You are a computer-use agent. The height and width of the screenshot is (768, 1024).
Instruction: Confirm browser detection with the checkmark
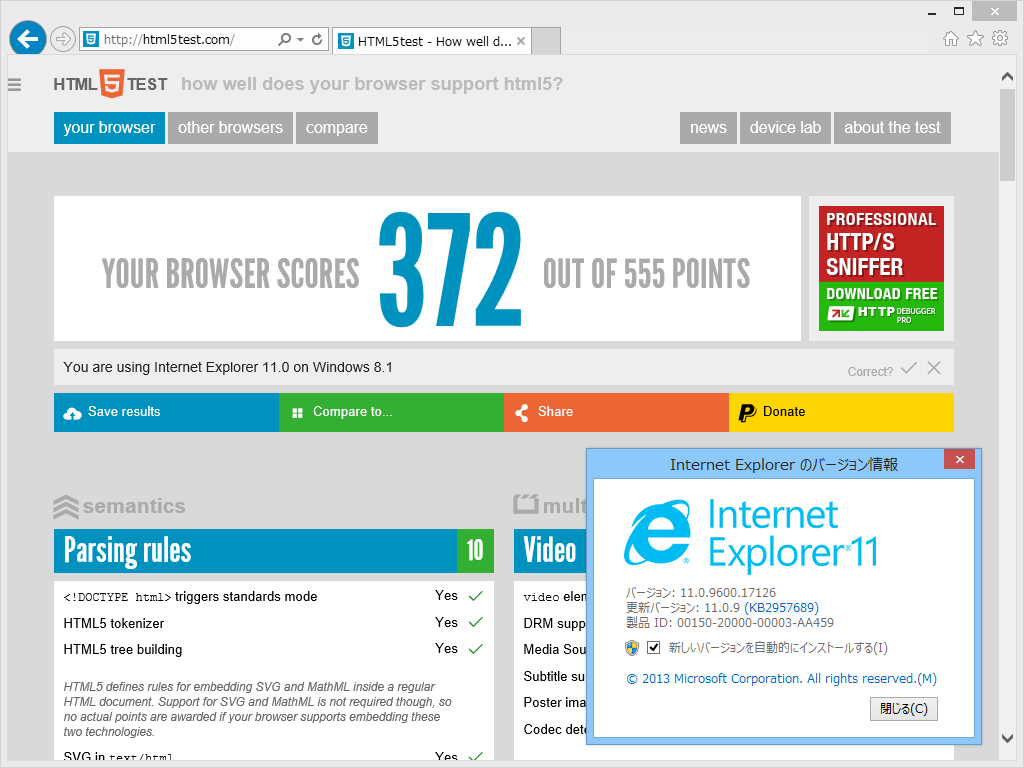pyautogui.click(x=908, y=368)
